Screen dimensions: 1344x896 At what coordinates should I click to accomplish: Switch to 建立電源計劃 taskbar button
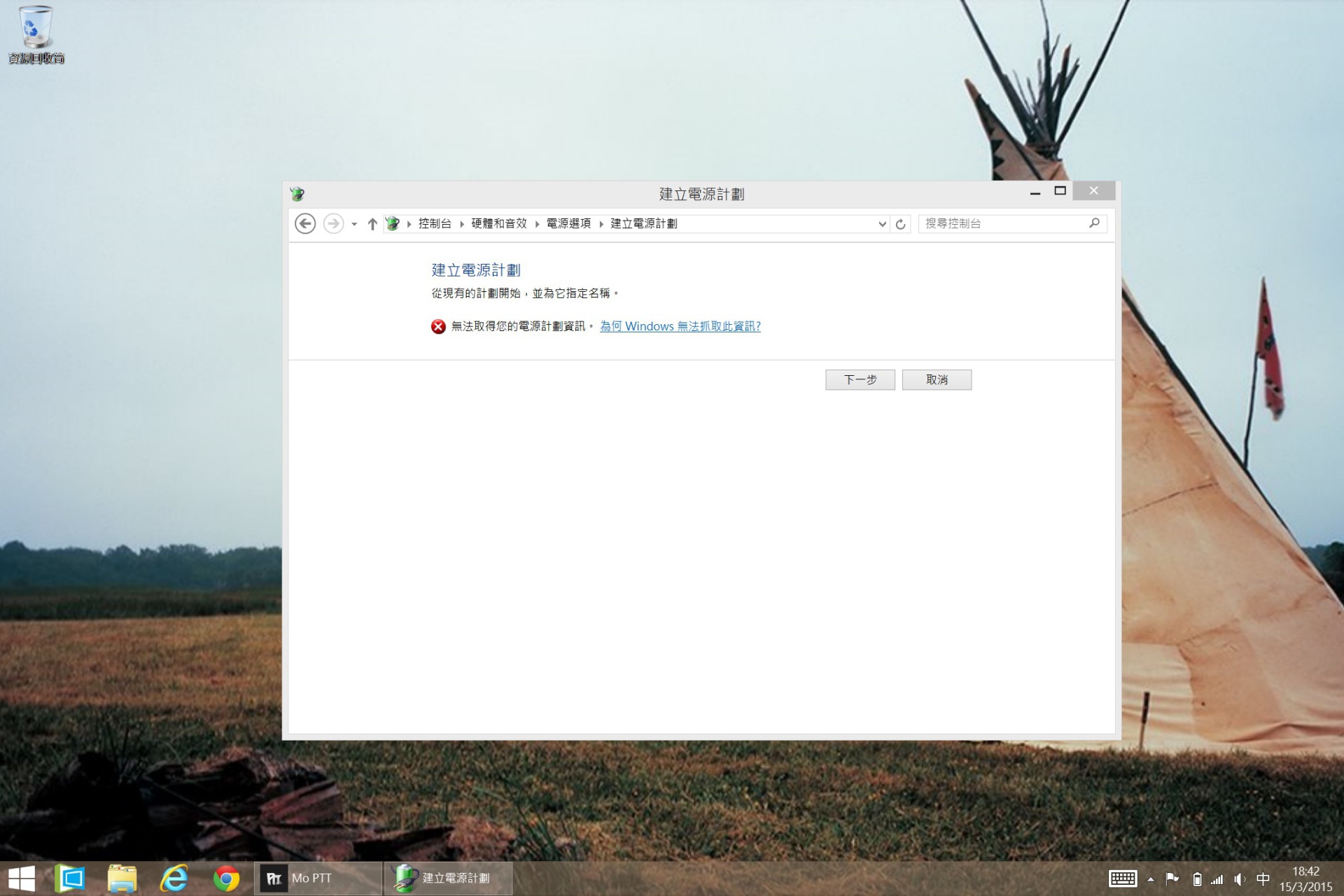pos(448,878)
